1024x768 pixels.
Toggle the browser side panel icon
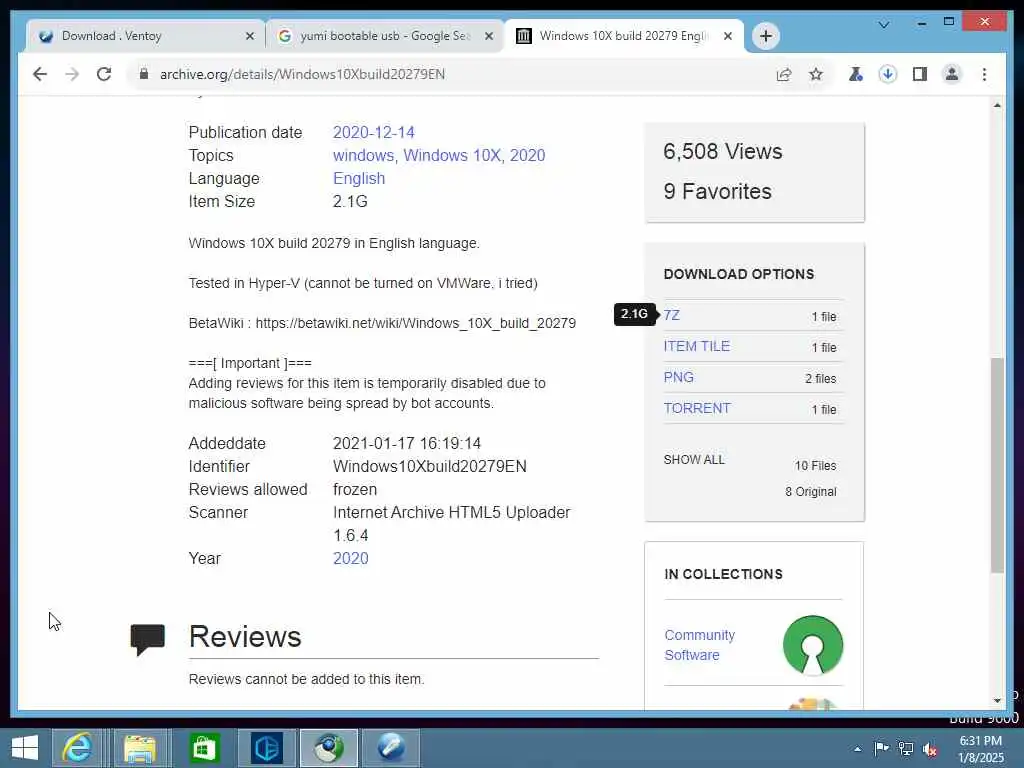920,74
